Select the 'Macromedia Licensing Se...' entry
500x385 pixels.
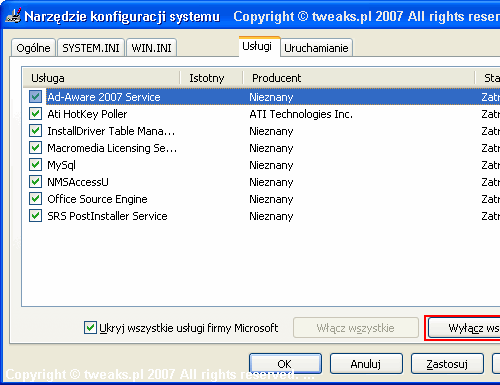[x=112, y=148]
